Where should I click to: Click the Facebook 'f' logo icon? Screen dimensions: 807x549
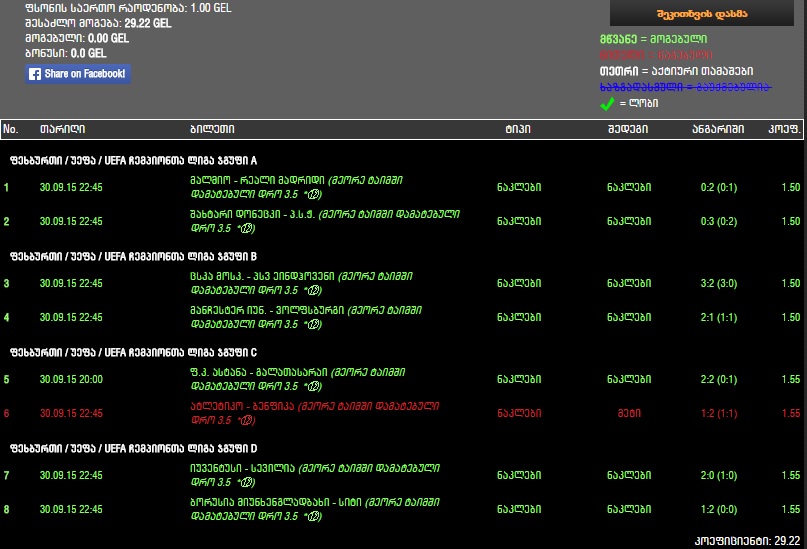[x=35, y=74]
